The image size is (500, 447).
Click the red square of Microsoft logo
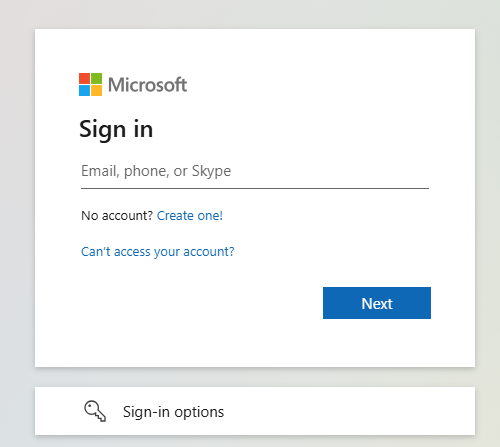tap(84, 78)
